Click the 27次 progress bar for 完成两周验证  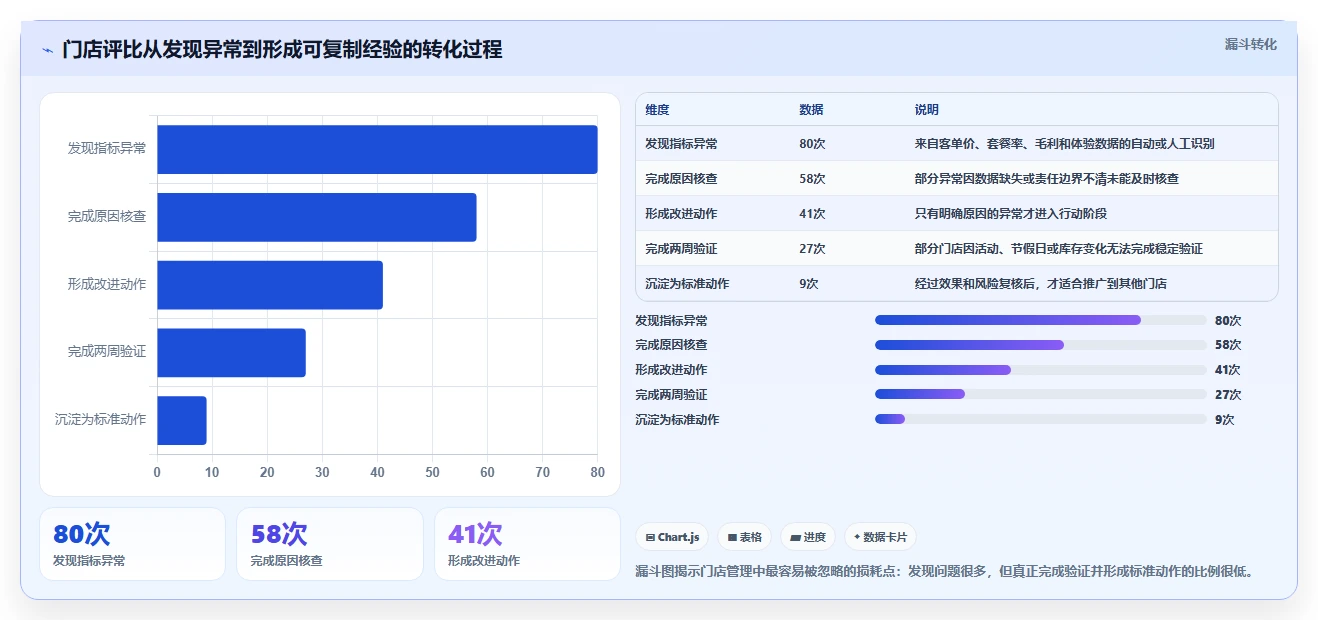(x=1040, y=394)
